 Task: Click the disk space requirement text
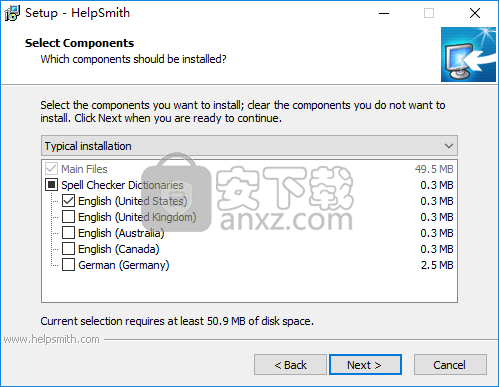click(177, 321)
